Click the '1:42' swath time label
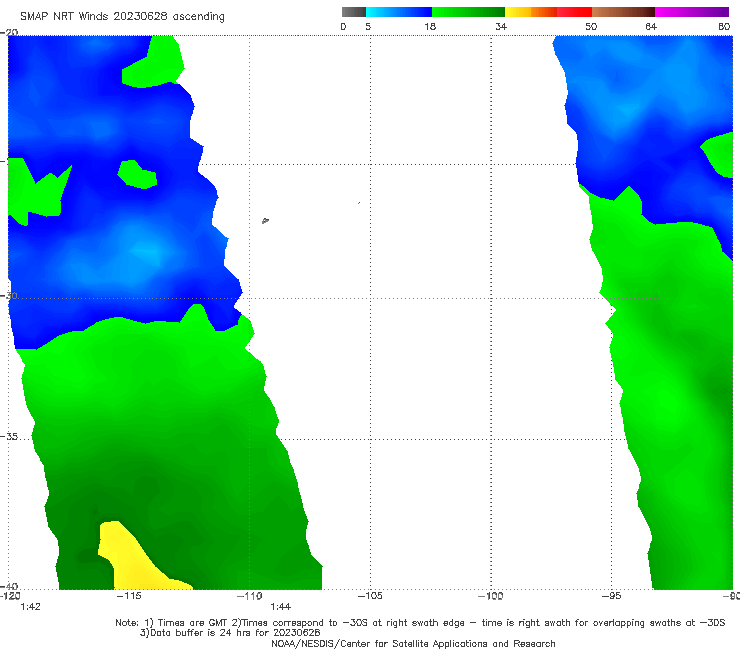 pyautogui.click(x=31, y=607)
